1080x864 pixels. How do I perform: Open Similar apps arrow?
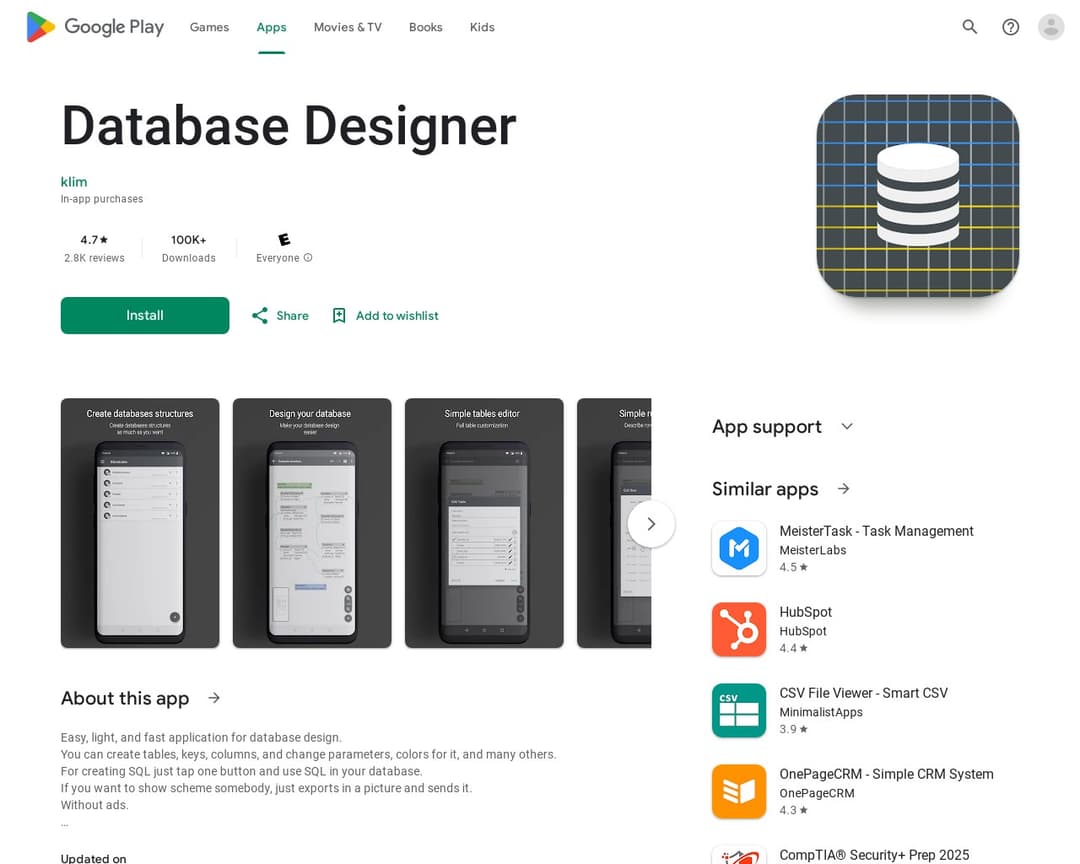click(x=844, y=488)
